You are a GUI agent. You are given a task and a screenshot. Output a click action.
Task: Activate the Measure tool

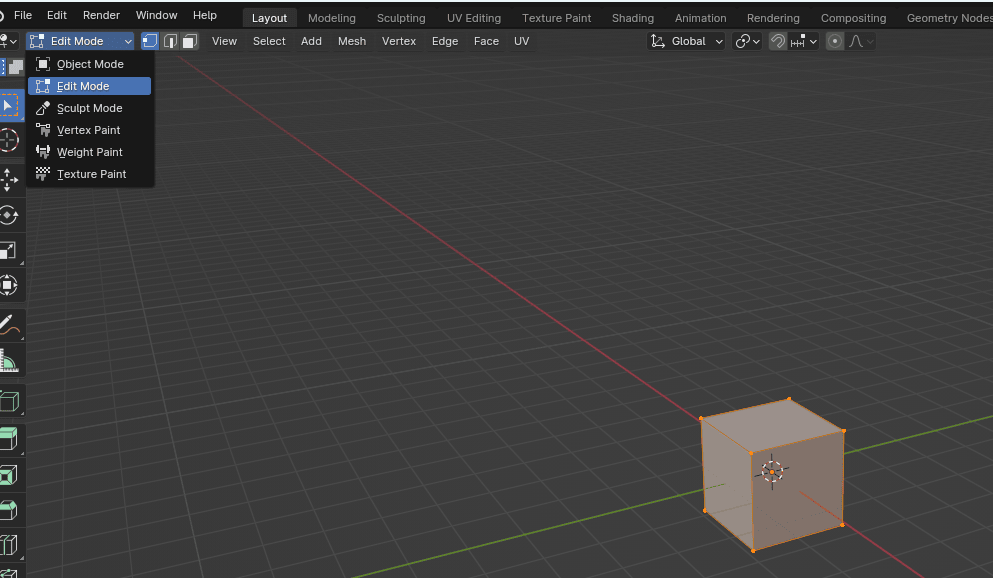[8, 360]
